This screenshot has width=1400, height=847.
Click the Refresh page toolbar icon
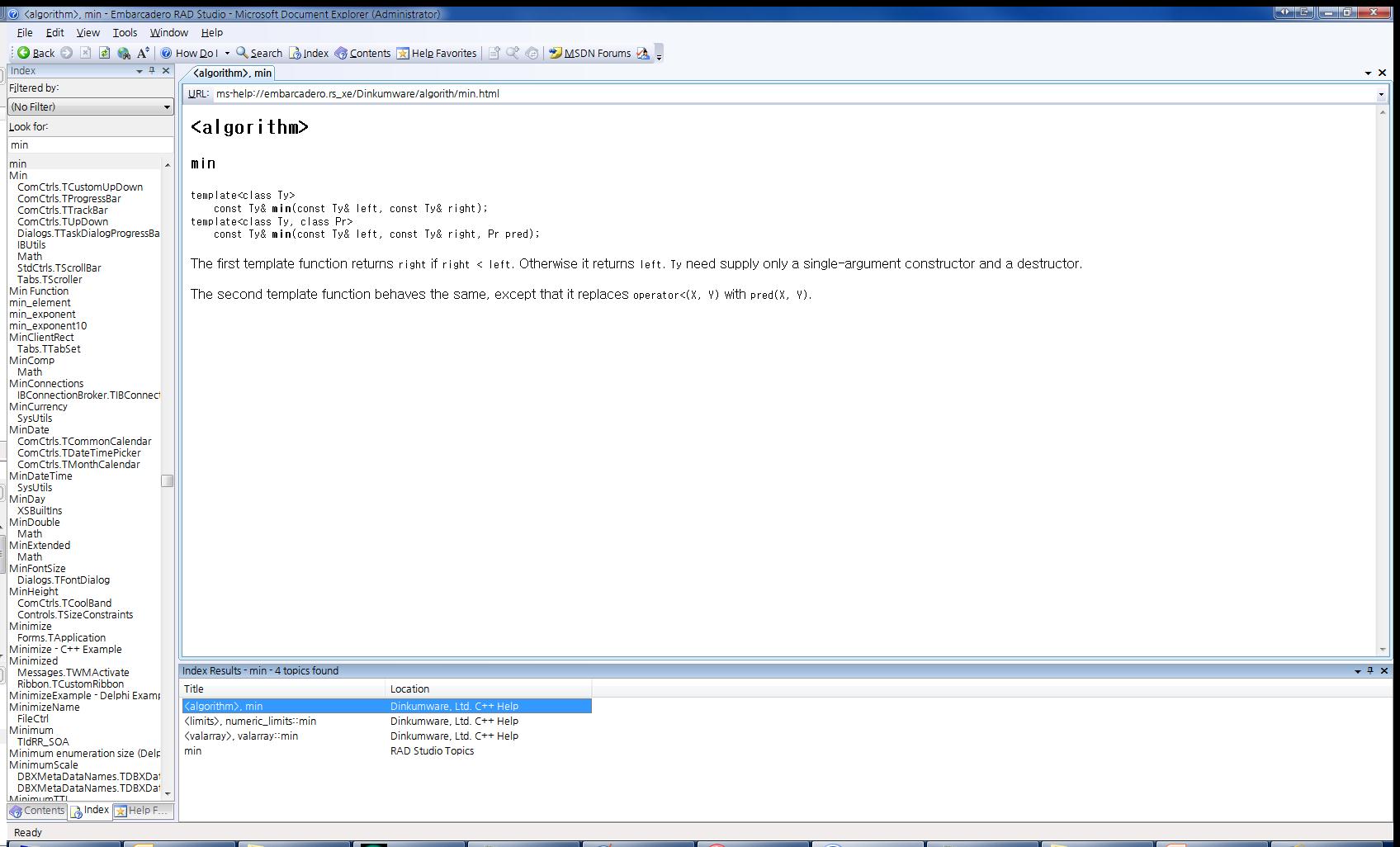click(105, 53)
